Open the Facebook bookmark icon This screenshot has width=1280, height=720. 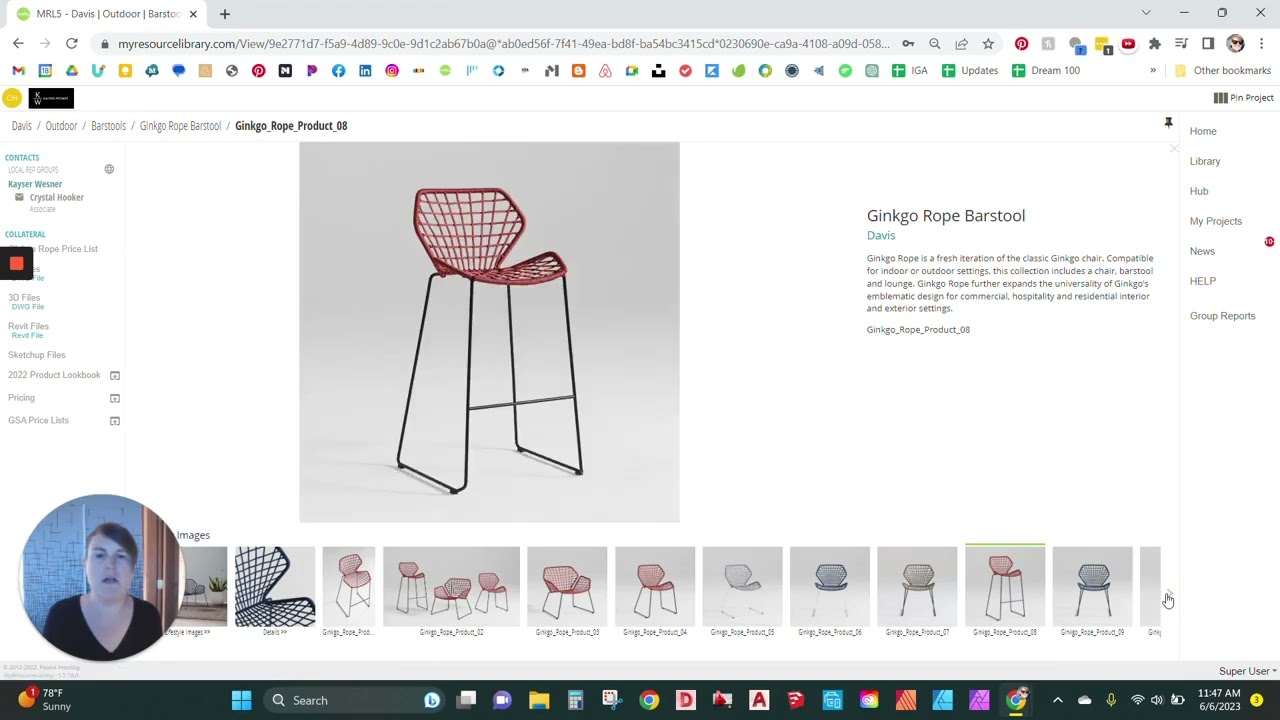click(x=338, y=71)
